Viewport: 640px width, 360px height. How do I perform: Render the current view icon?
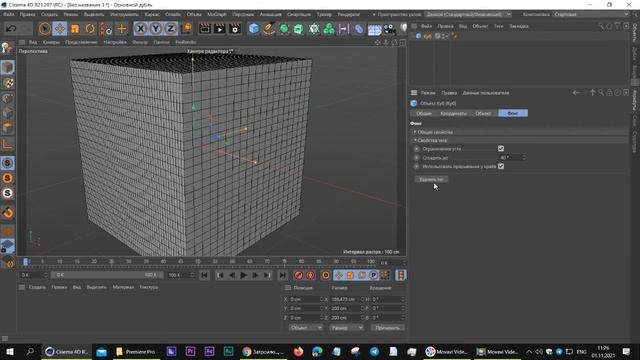pos(205,29)
